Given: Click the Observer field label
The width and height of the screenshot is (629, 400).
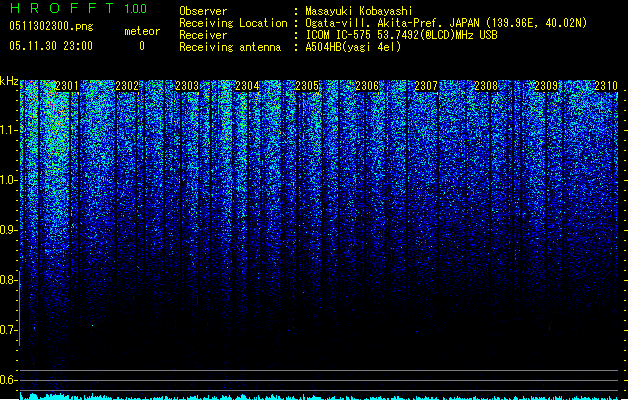Looking at the screenshot, I should tap(203, 11).
